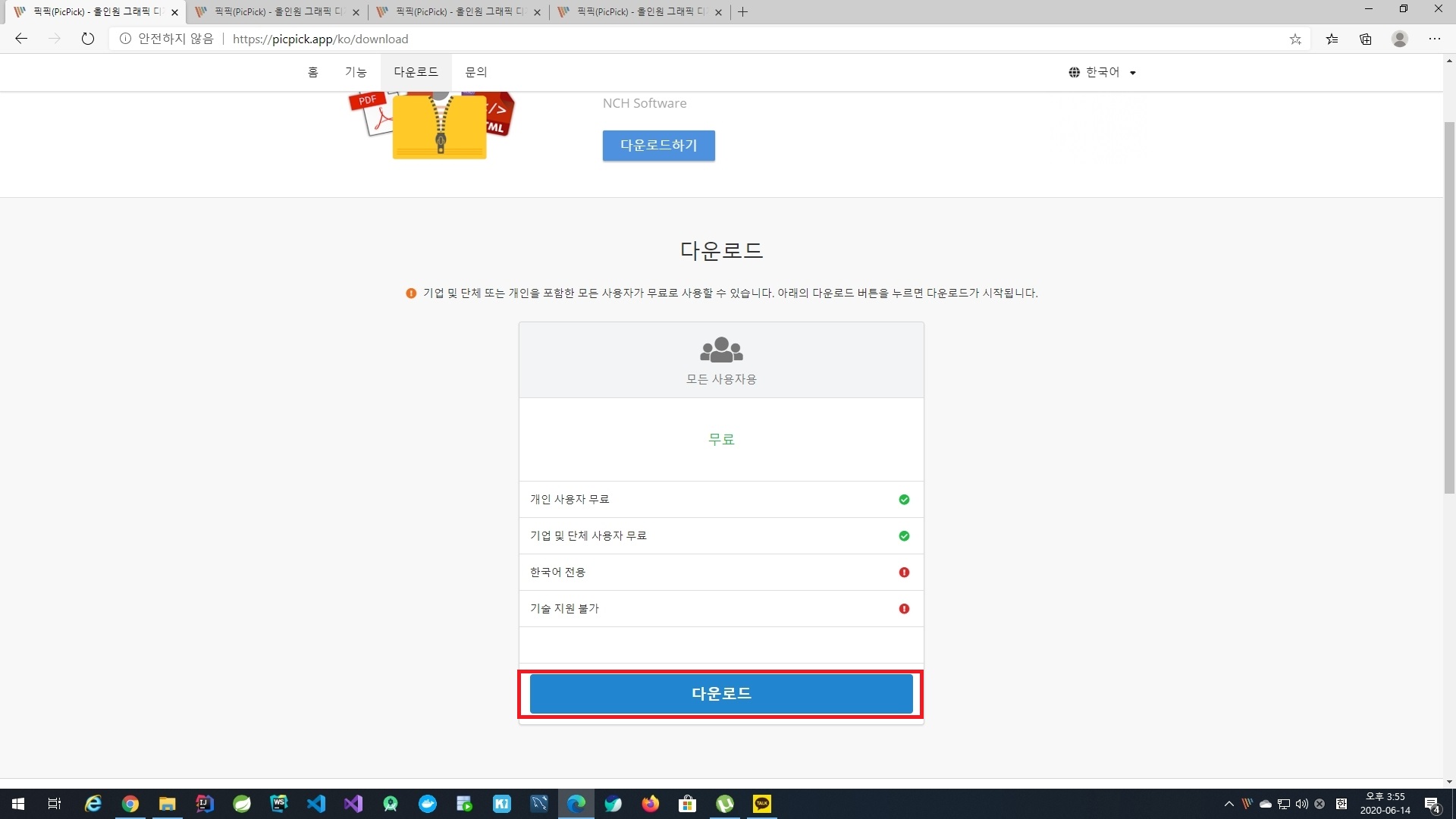
Task: Click the user profile avatar icon
Action: click(x=1400, y=39)
